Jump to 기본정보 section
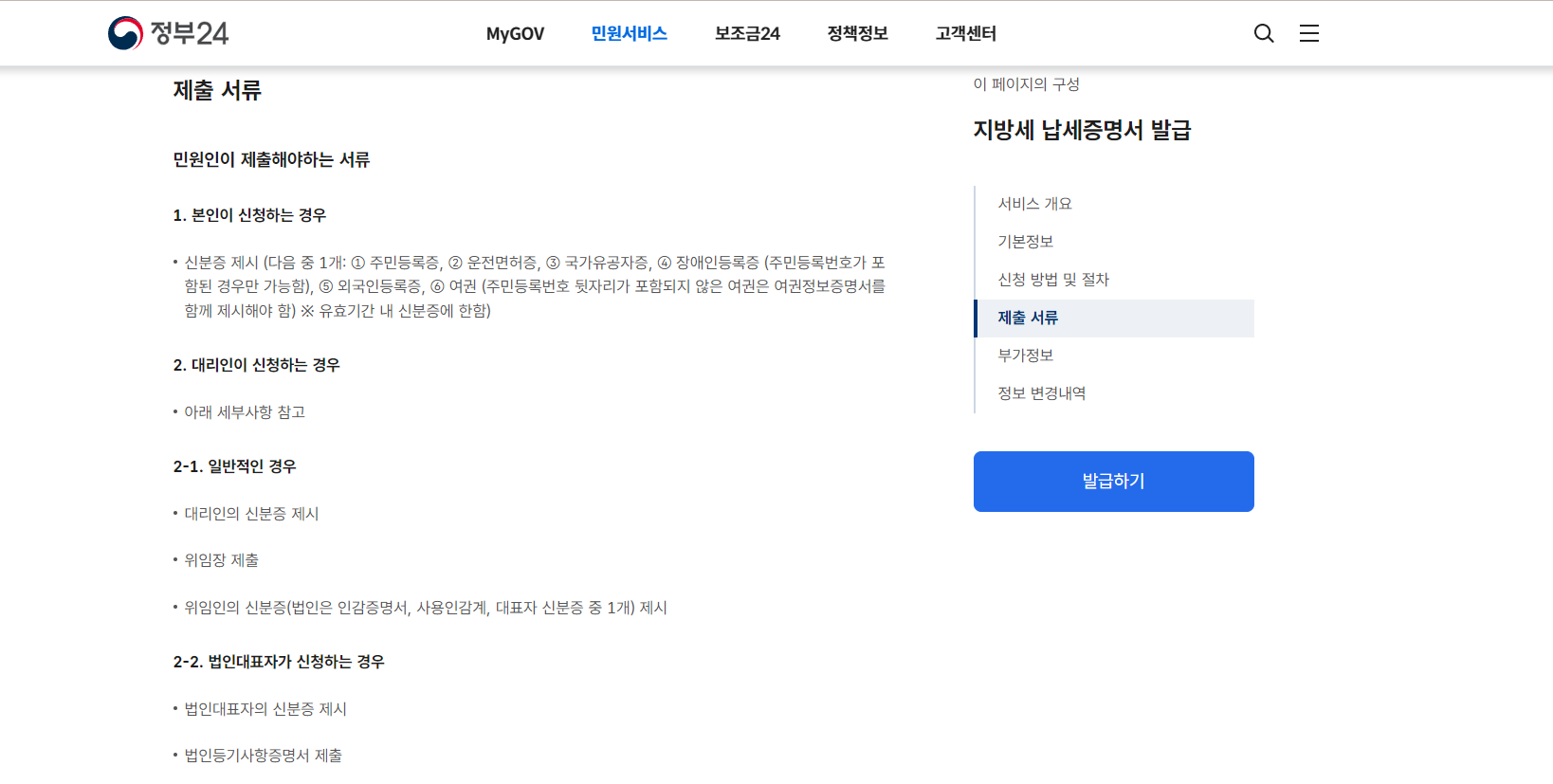Screen dimensions: 1553x784 click(x=1025, y=242)
